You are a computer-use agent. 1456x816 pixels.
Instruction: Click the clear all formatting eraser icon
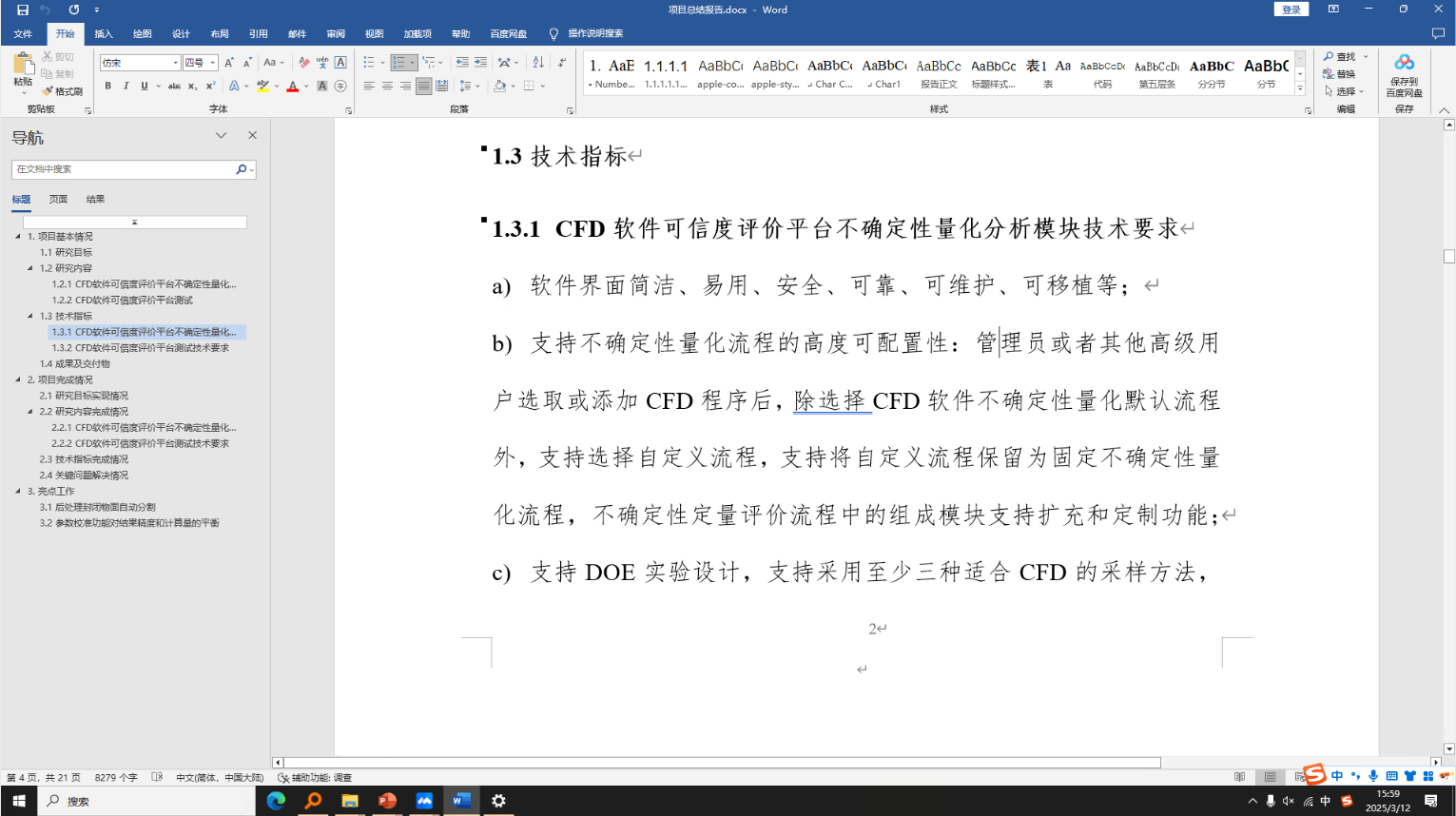coord(303,63)
